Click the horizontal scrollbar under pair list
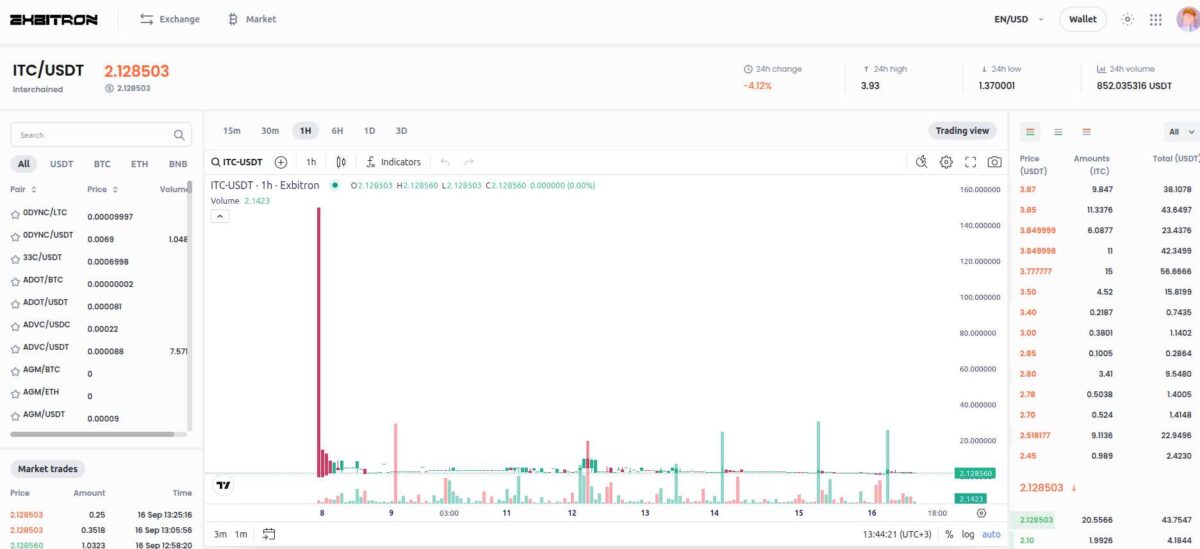 [x=93, y=434]
